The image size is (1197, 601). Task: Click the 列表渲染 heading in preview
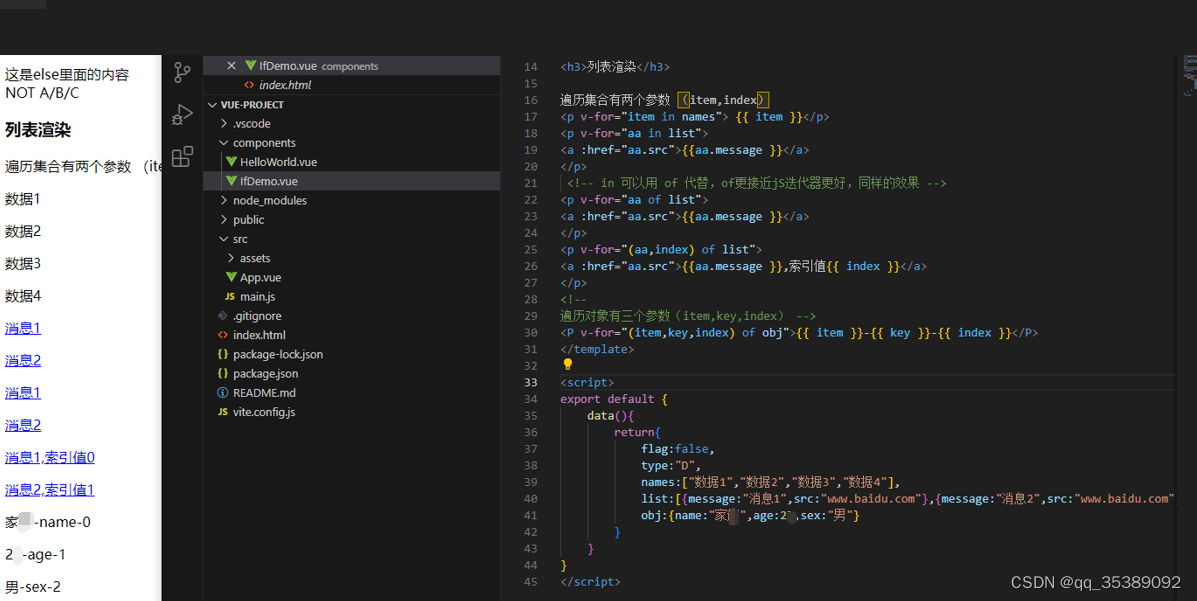[37, 130]
